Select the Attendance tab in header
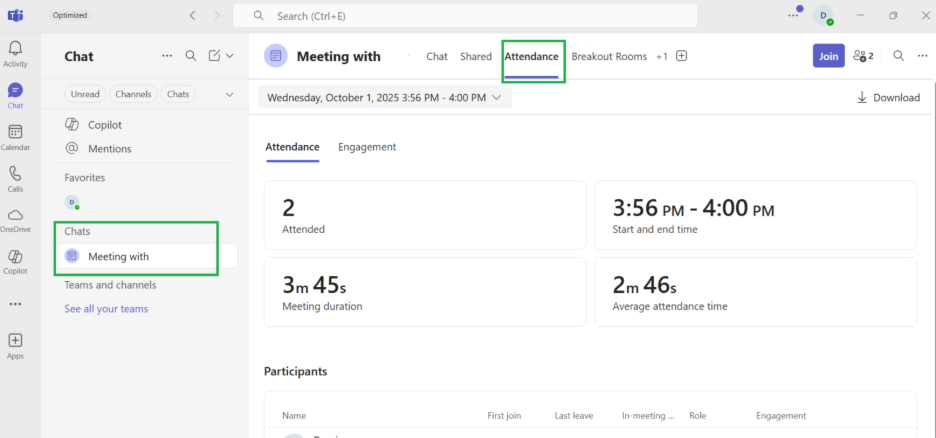This screenshot has height=438, width=936. point(531,57)
